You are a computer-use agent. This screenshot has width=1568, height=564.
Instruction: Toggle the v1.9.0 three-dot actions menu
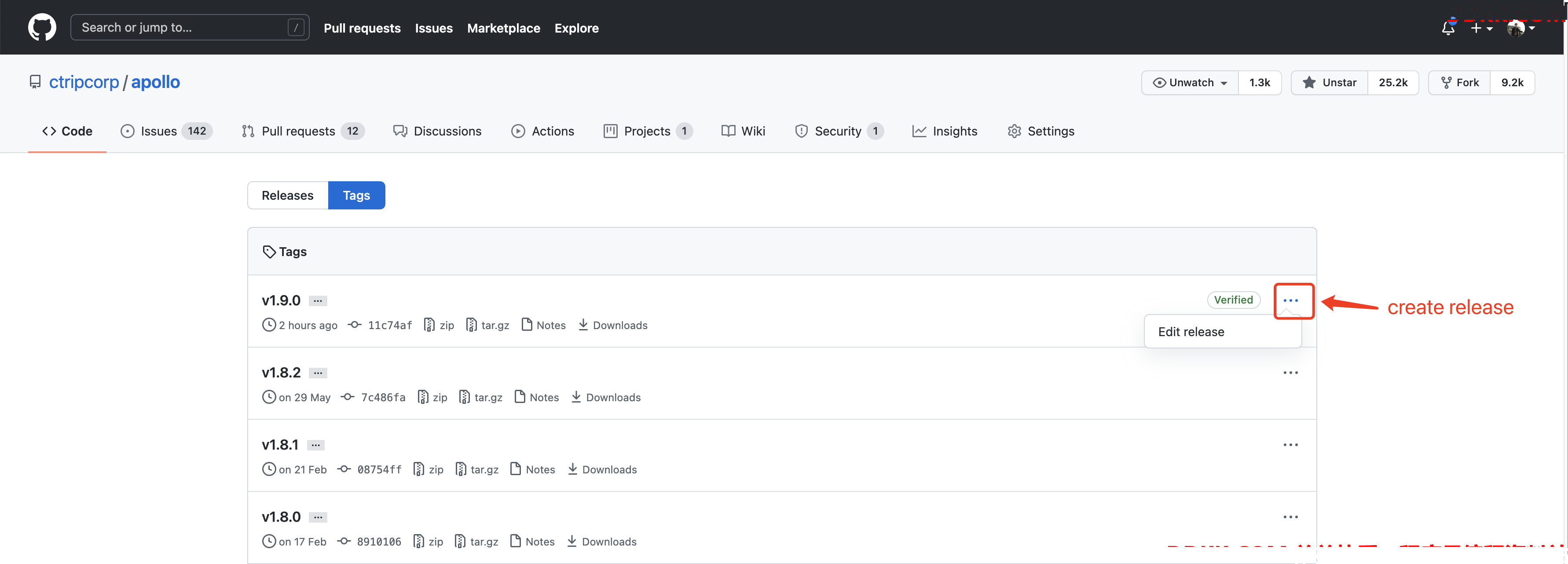[1290, 300]
